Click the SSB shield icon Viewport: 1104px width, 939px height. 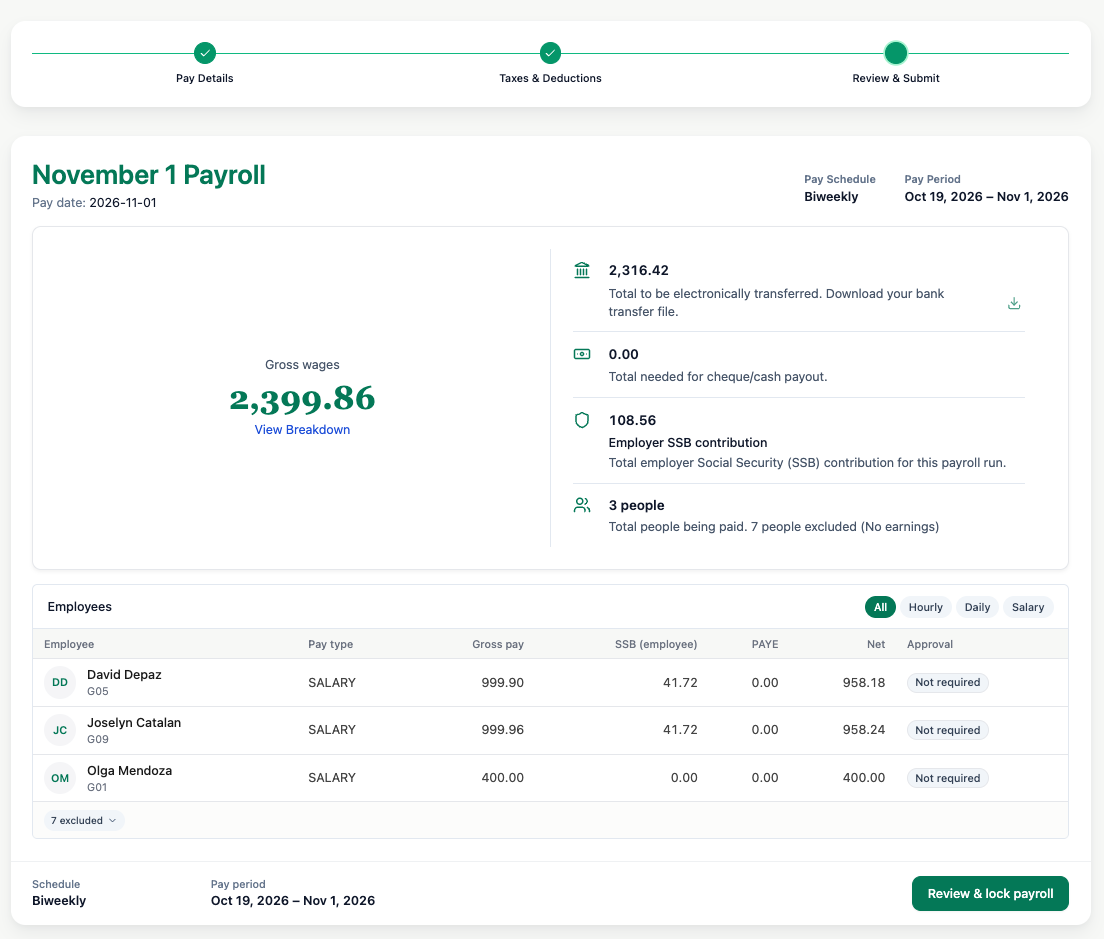pyautogui.click(x=582, y=420)
